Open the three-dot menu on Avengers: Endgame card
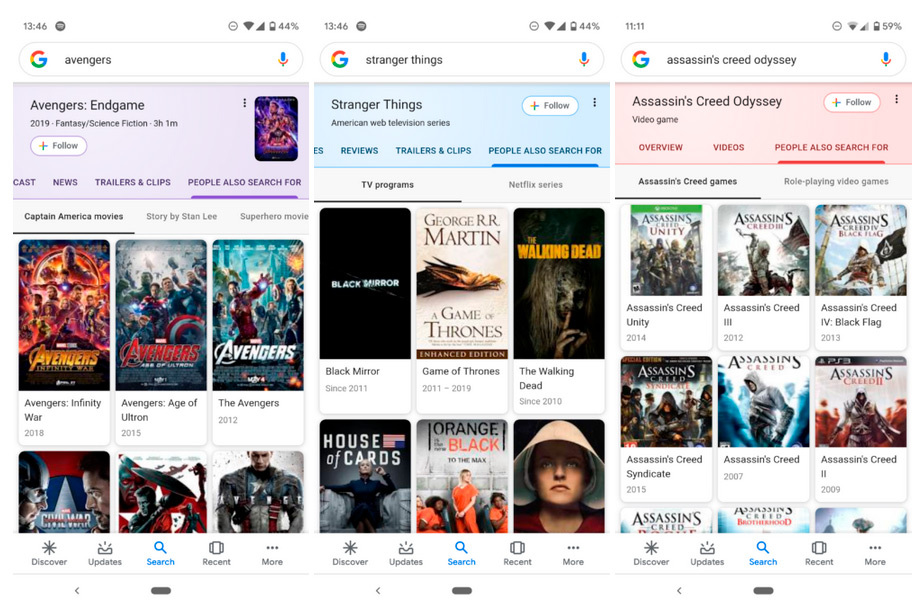This screenshot has width=922, height=606. click(245, 103)
